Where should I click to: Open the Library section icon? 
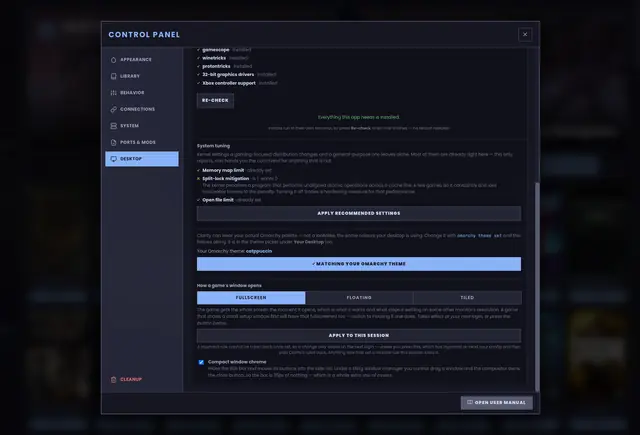point(113,76)
